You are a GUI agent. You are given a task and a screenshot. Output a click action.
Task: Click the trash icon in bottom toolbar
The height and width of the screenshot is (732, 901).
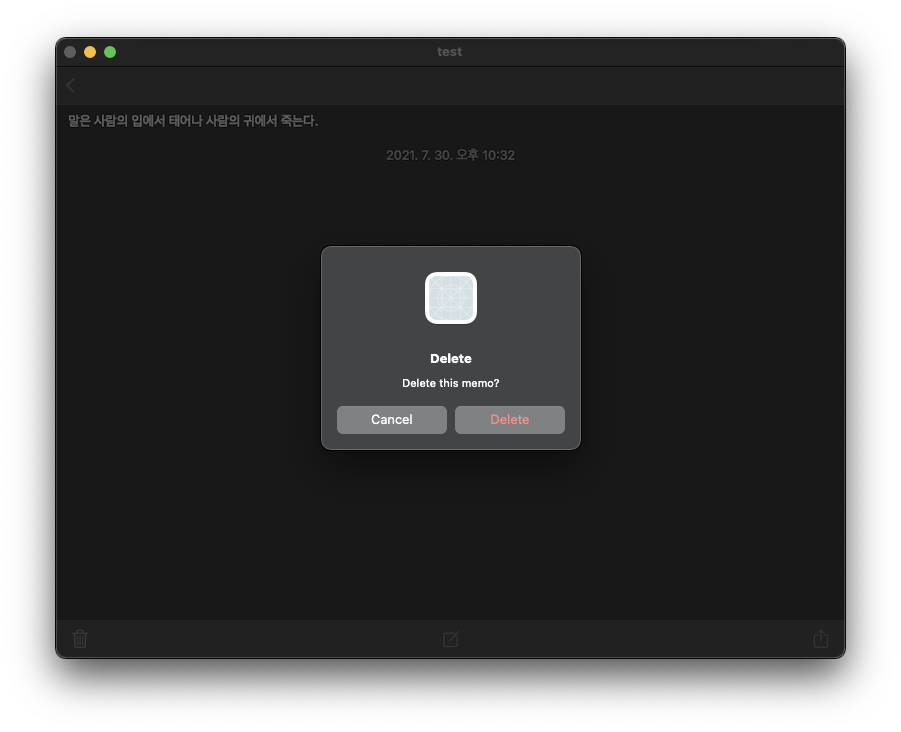[80, 638]
